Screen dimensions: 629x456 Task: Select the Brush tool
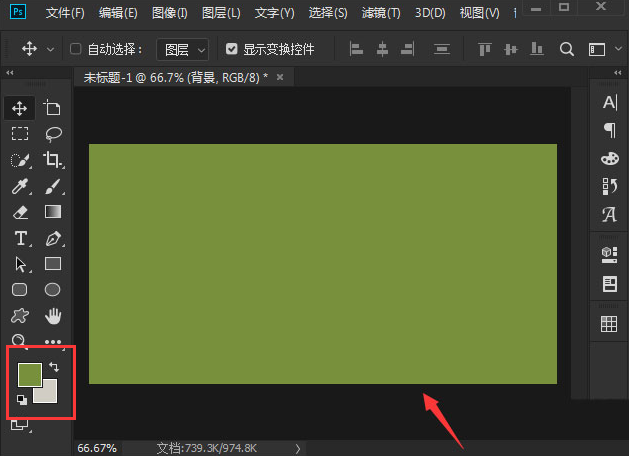click(53, 186)
